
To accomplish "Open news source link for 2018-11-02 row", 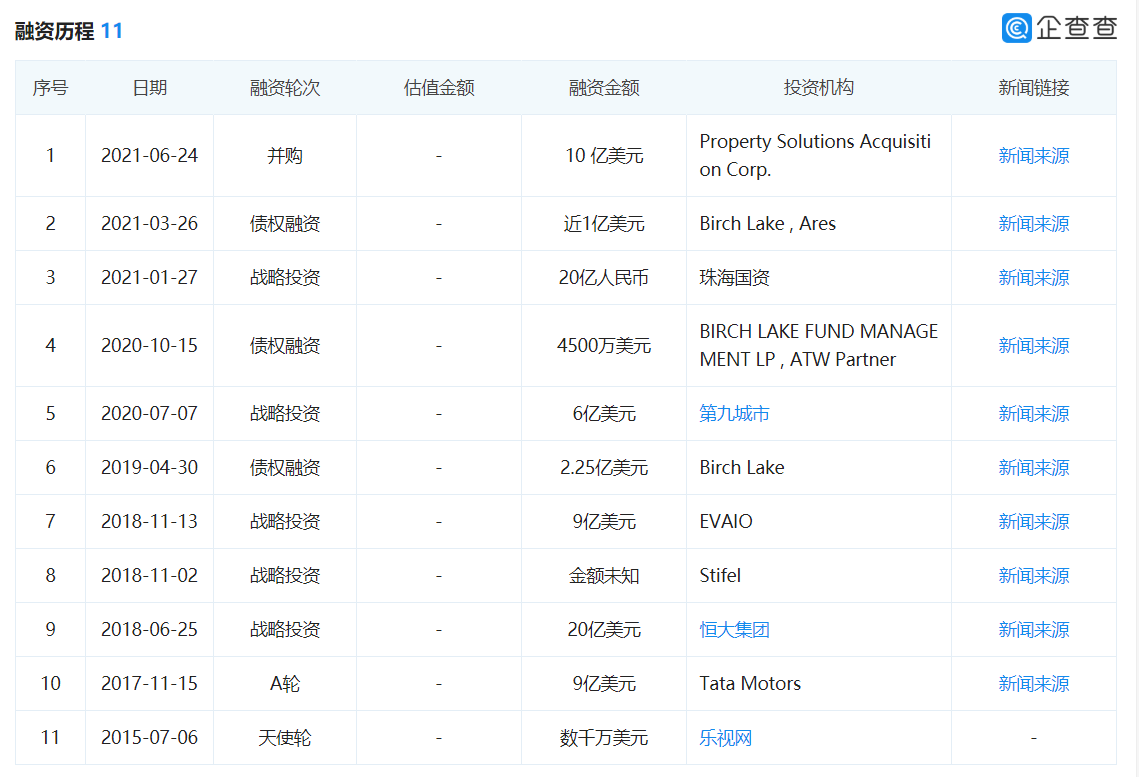I will point(1033,576).
